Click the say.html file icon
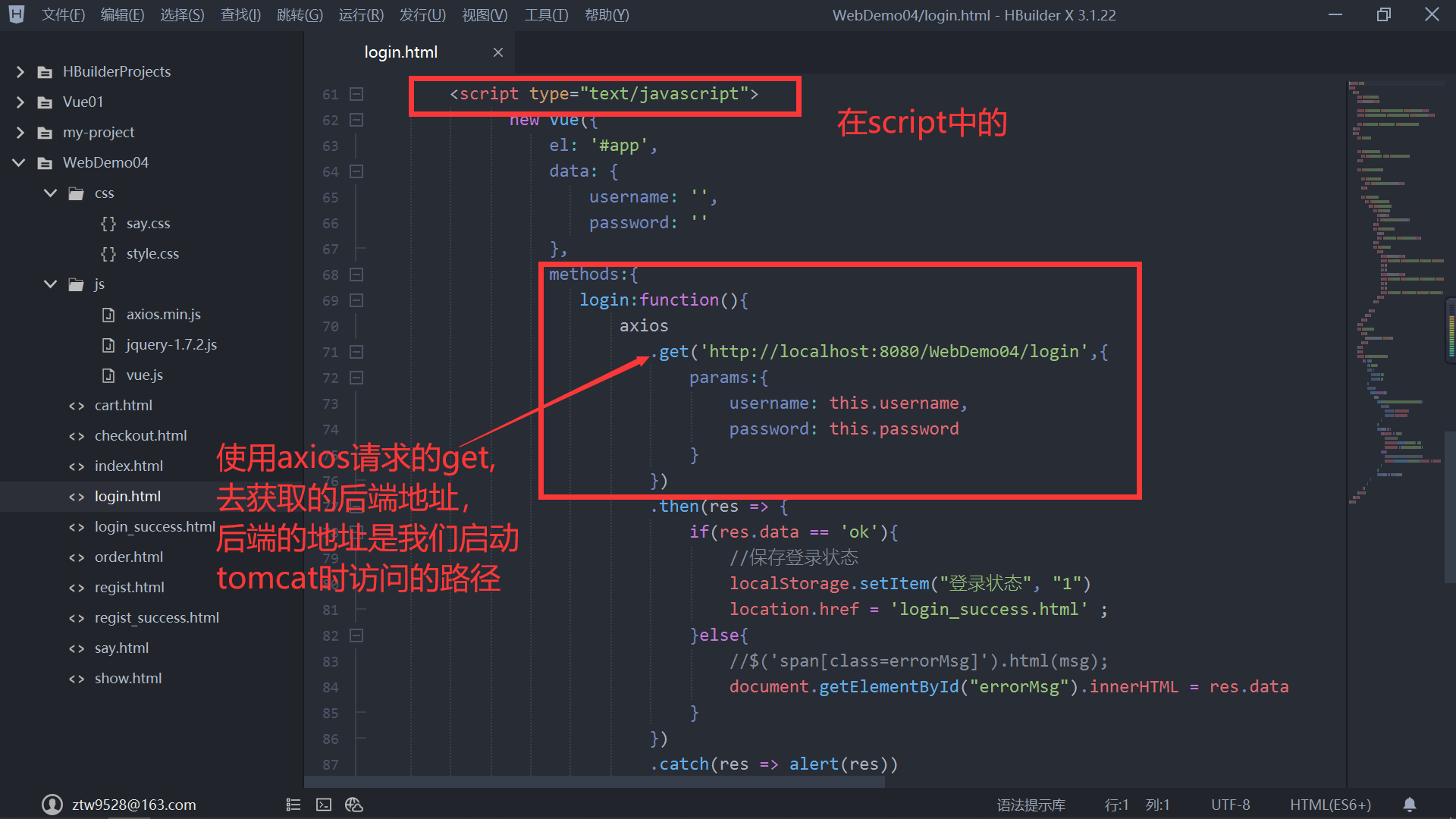 click(x=77, y=648)
